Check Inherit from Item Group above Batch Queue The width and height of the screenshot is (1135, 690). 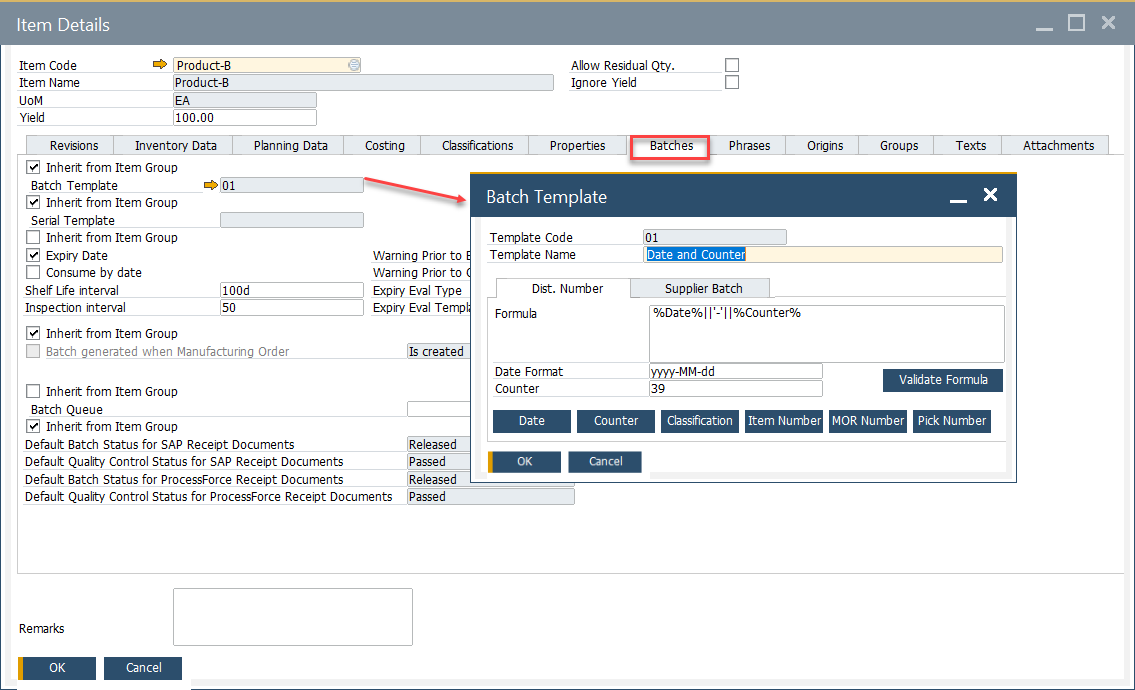click(34, 391)
